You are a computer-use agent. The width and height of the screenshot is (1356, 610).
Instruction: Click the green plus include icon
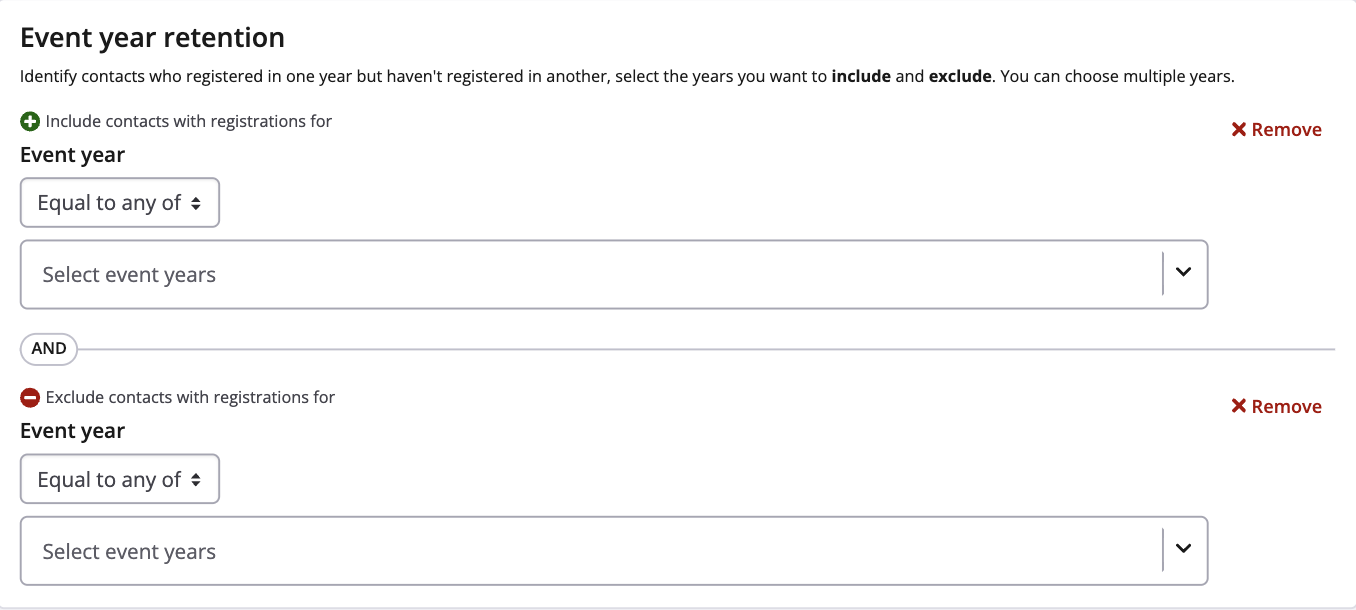click(30, 121)
